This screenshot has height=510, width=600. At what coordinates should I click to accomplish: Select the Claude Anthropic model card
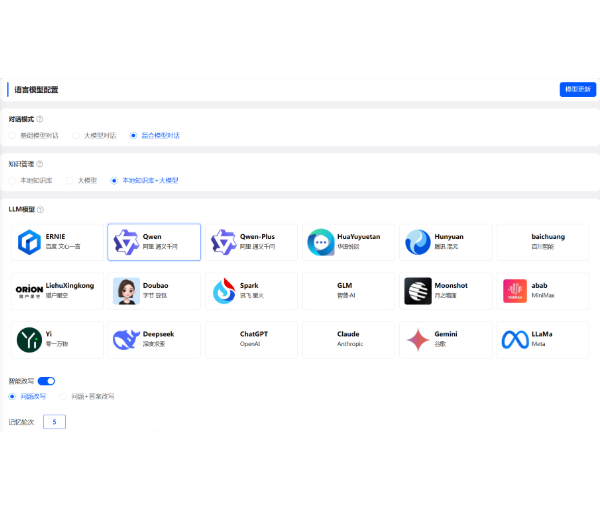point(347,340)
